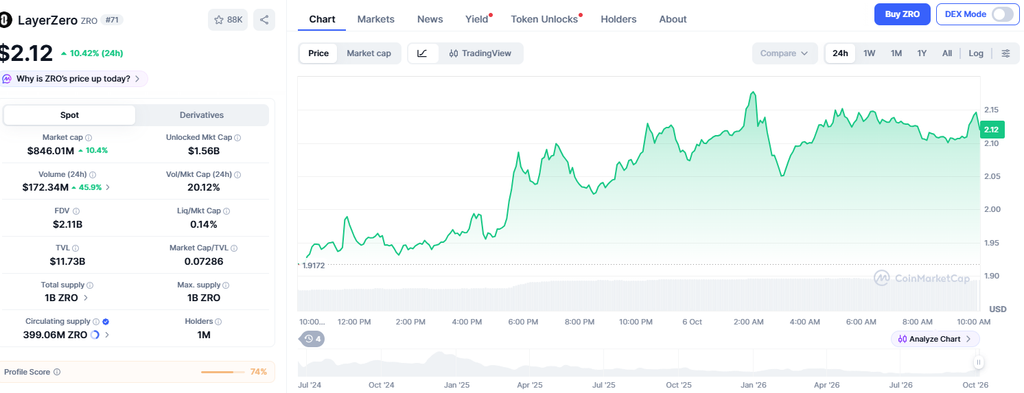This screenshot has width=1024, height=393.
Task: Select the Price chart toggle
Action: (318, 54)
